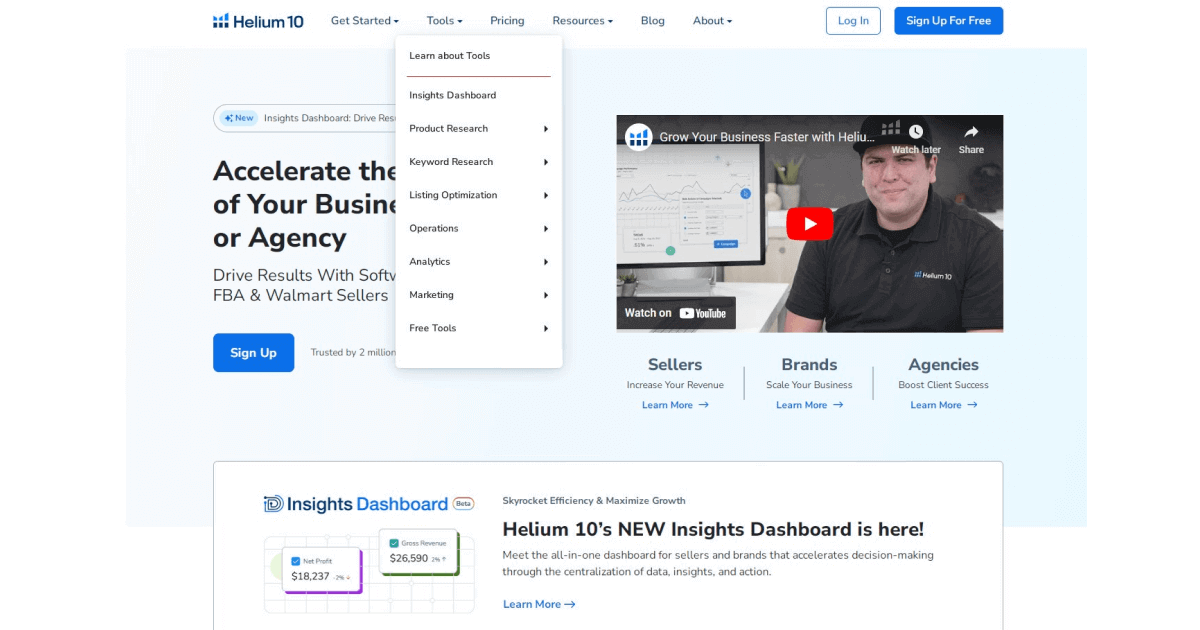Click the Beta badge next to Insights Dashboard
Screen dimensions: 1200x630
[463, 504]
